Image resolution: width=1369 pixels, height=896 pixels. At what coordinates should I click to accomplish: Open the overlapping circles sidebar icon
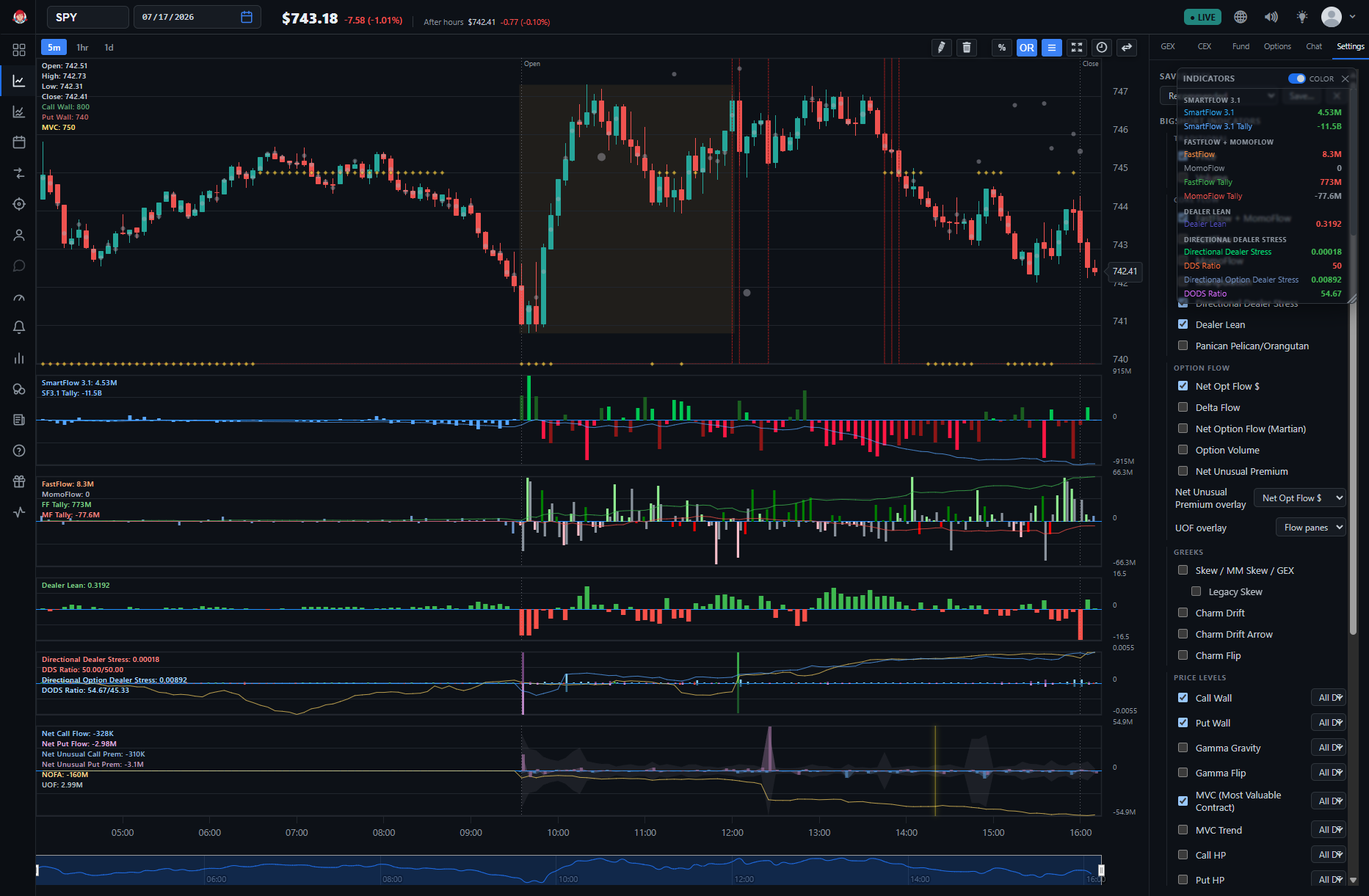(19, 389)
